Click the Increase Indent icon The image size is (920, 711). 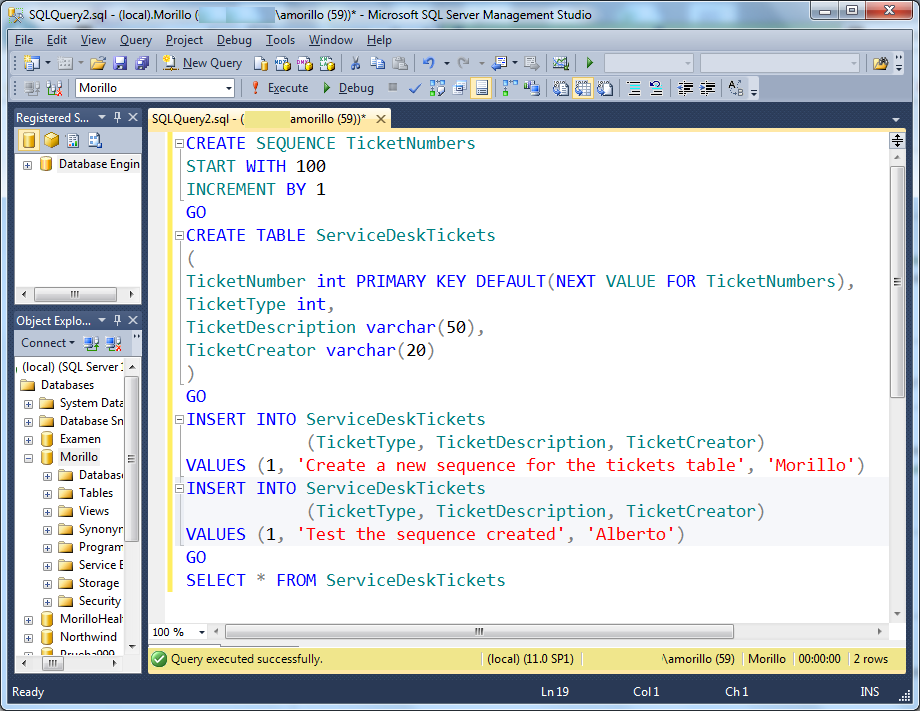(708, 89)
